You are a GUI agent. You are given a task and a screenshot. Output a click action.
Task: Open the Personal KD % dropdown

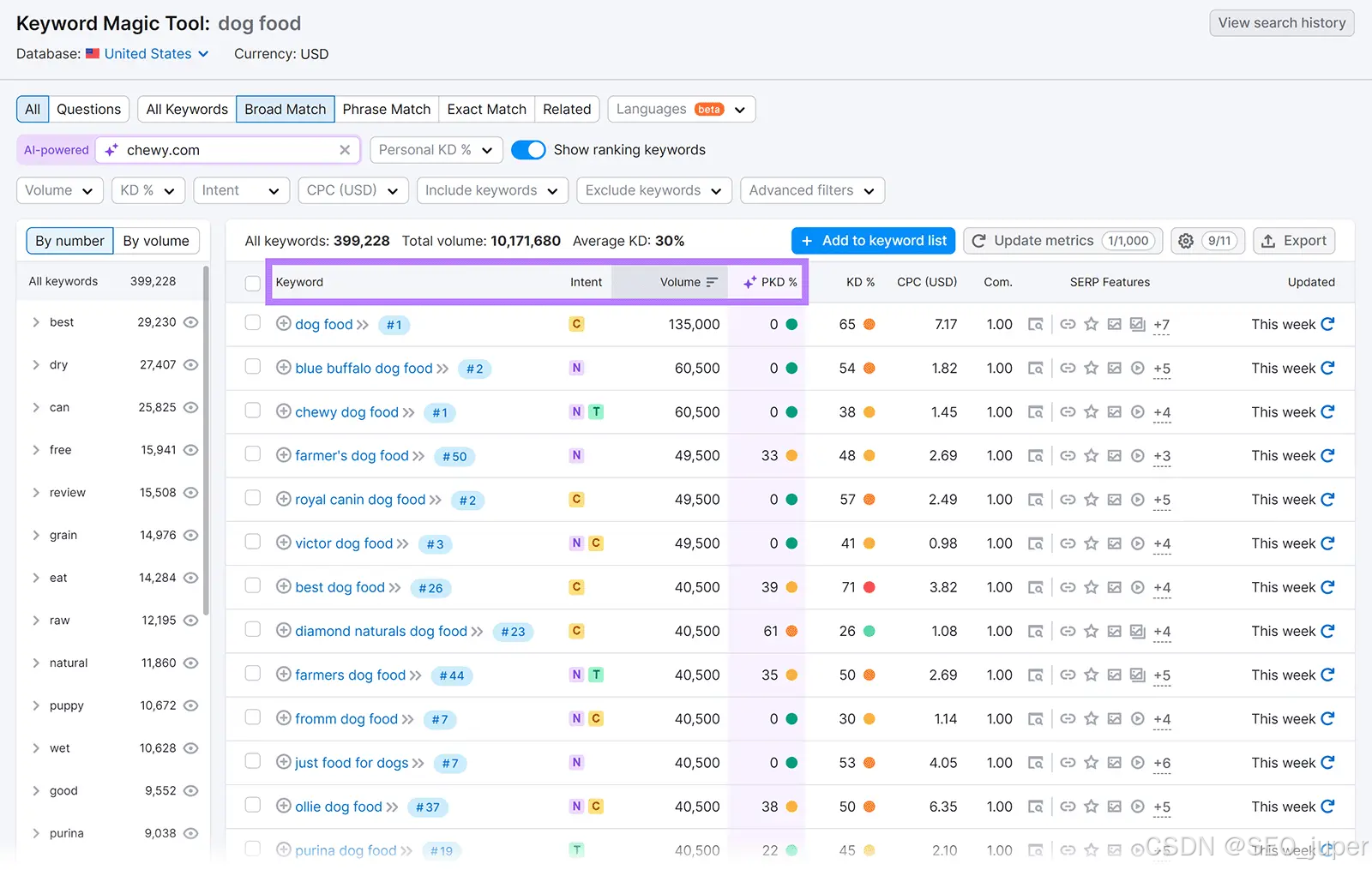tap(436, 150)
